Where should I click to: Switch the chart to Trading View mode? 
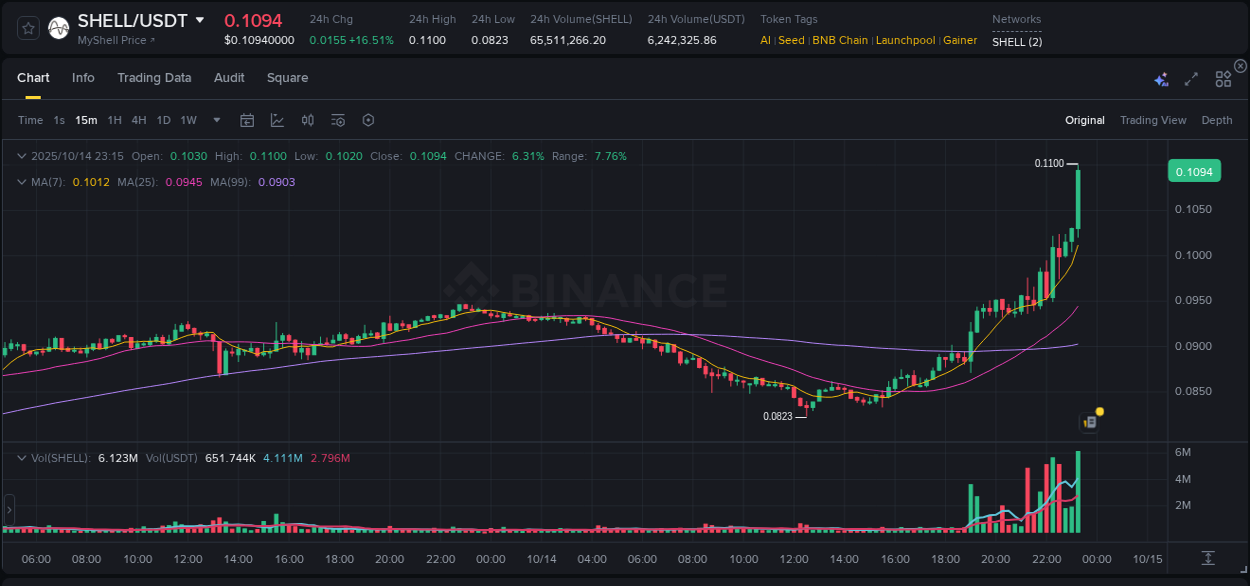tap(1153, 120)
